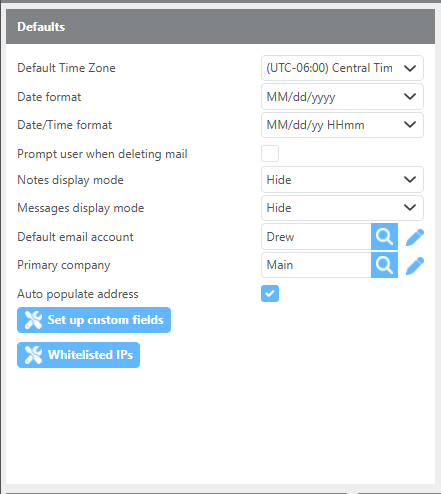Image resolution: width=441 pixels, height=494 pixels.
Task: Open Messages display mode dropdown
Action: 342,208
